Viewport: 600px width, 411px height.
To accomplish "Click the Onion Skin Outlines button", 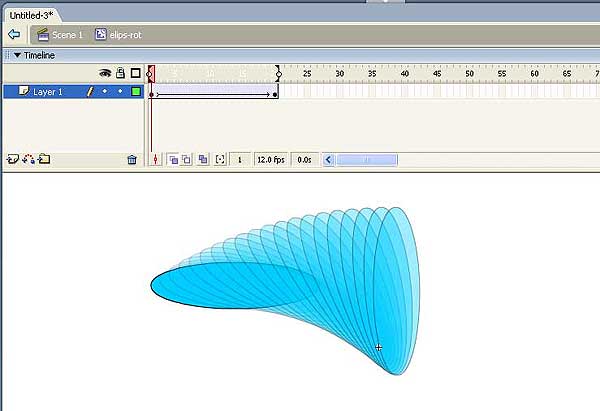I will click(x=186, y=159).
